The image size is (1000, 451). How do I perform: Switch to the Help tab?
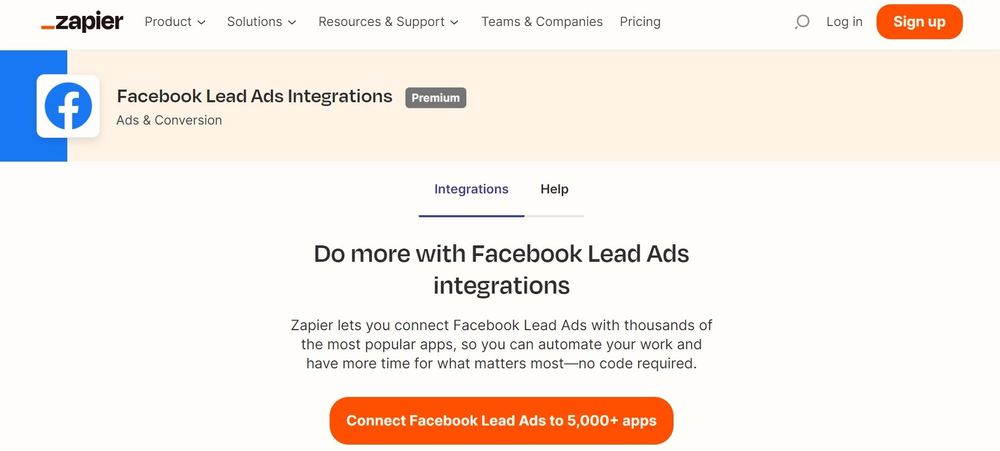tap(554, 189)
